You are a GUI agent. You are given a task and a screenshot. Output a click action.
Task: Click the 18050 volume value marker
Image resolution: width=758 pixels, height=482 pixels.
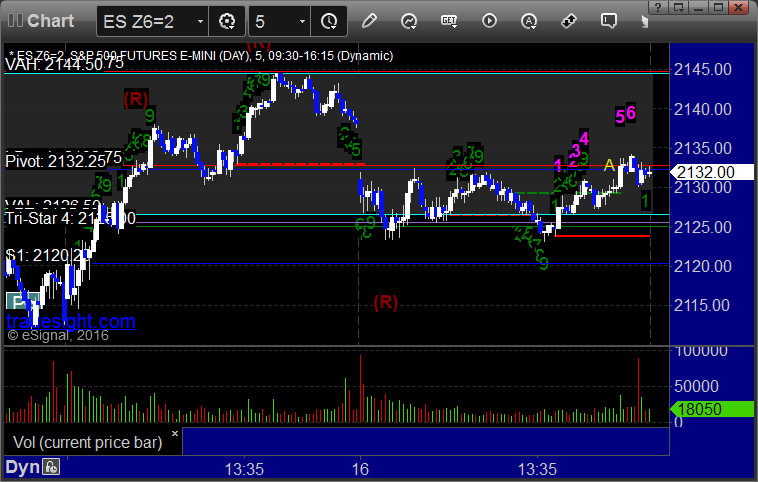point(712,409)
